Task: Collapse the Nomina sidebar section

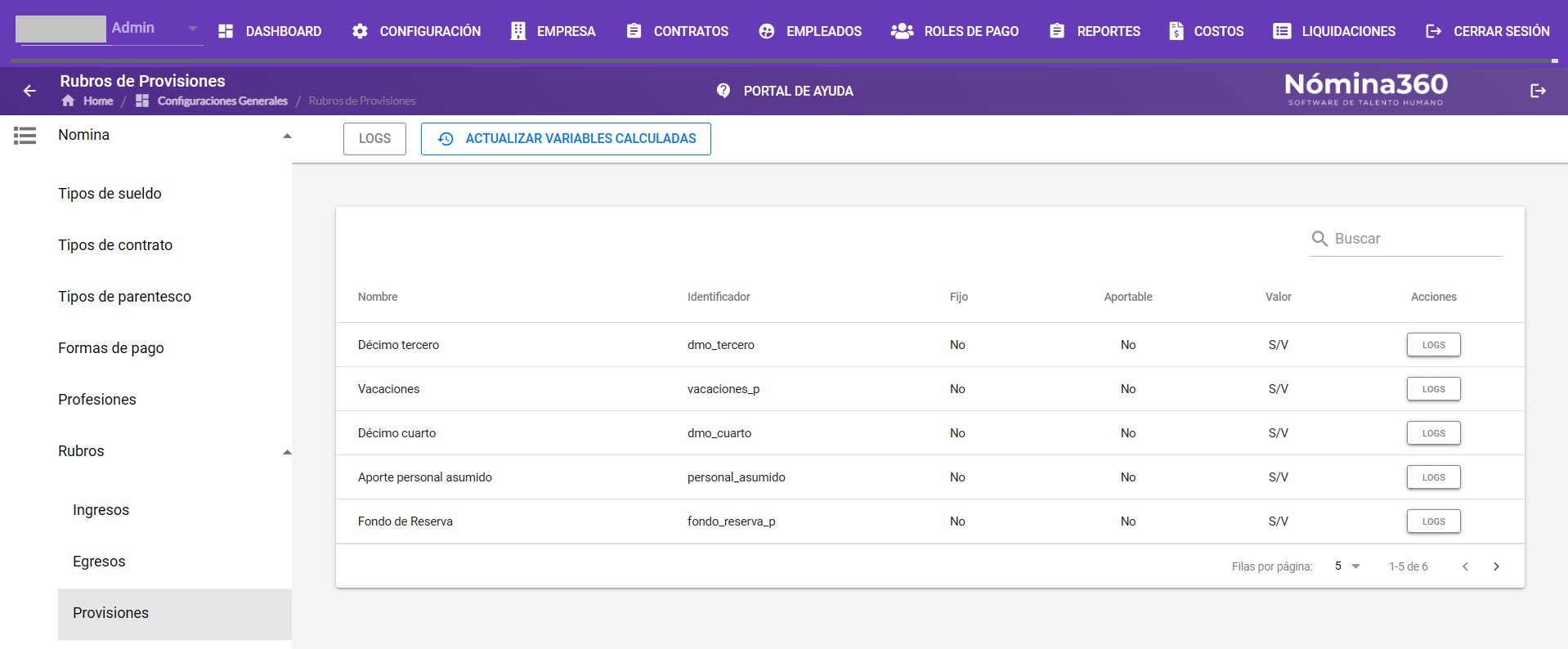Action: coord(287,136)
